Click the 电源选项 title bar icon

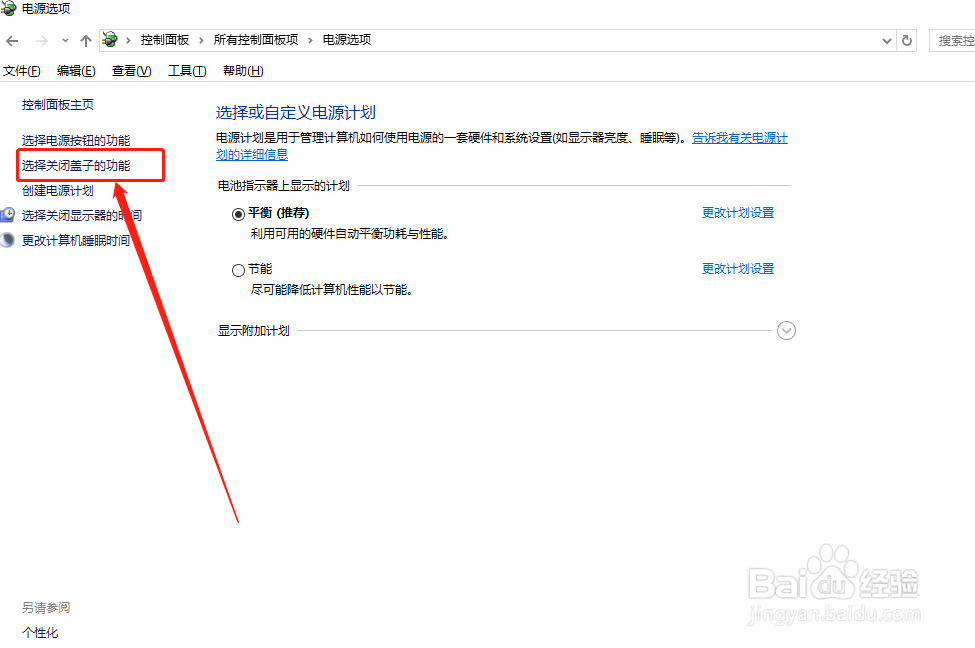click(10, 10)
